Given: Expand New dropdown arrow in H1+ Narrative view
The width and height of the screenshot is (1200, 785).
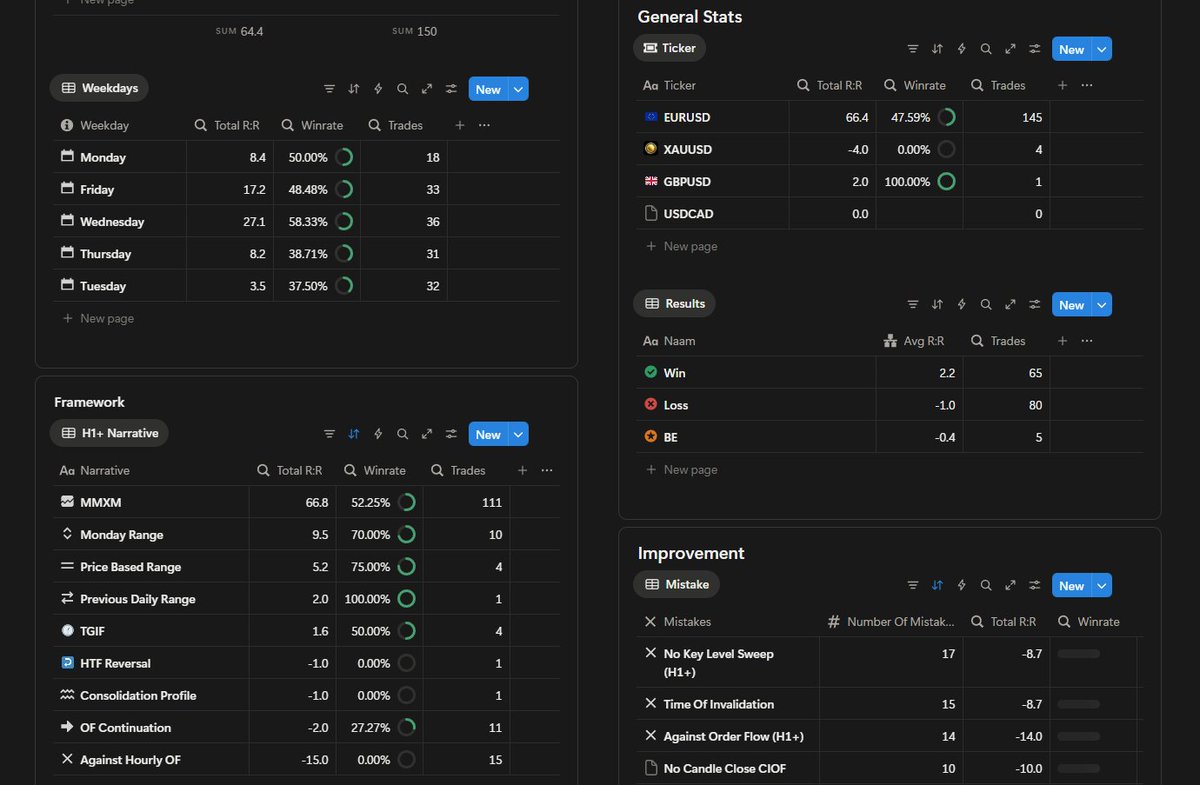Looking at the screenshot, I should click(x=518, y=434).
